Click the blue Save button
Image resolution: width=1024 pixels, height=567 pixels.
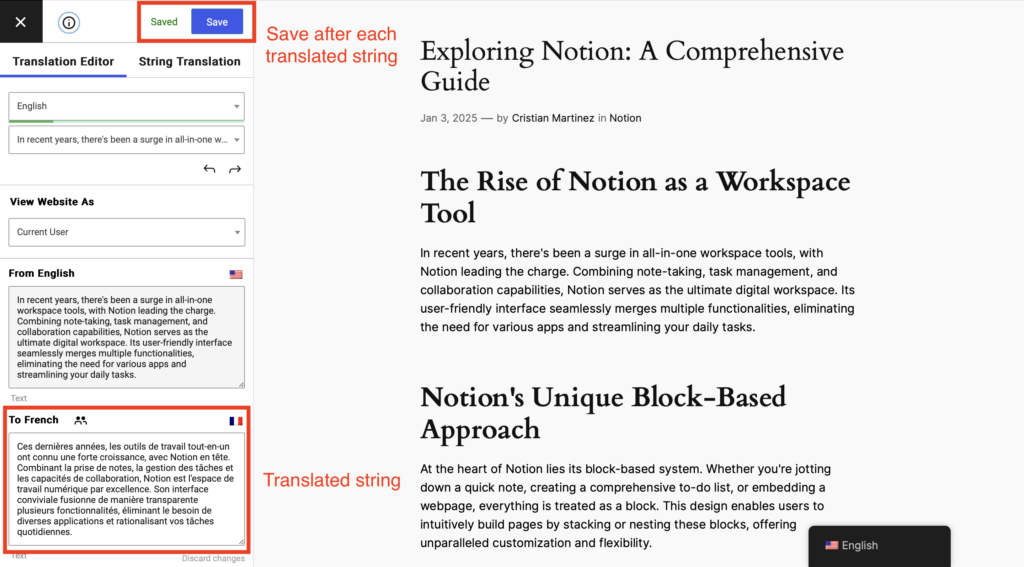coord(217,22)
